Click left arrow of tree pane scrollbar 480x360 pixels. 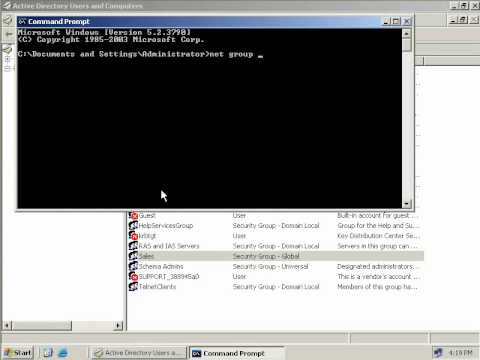tap(7, 325)
